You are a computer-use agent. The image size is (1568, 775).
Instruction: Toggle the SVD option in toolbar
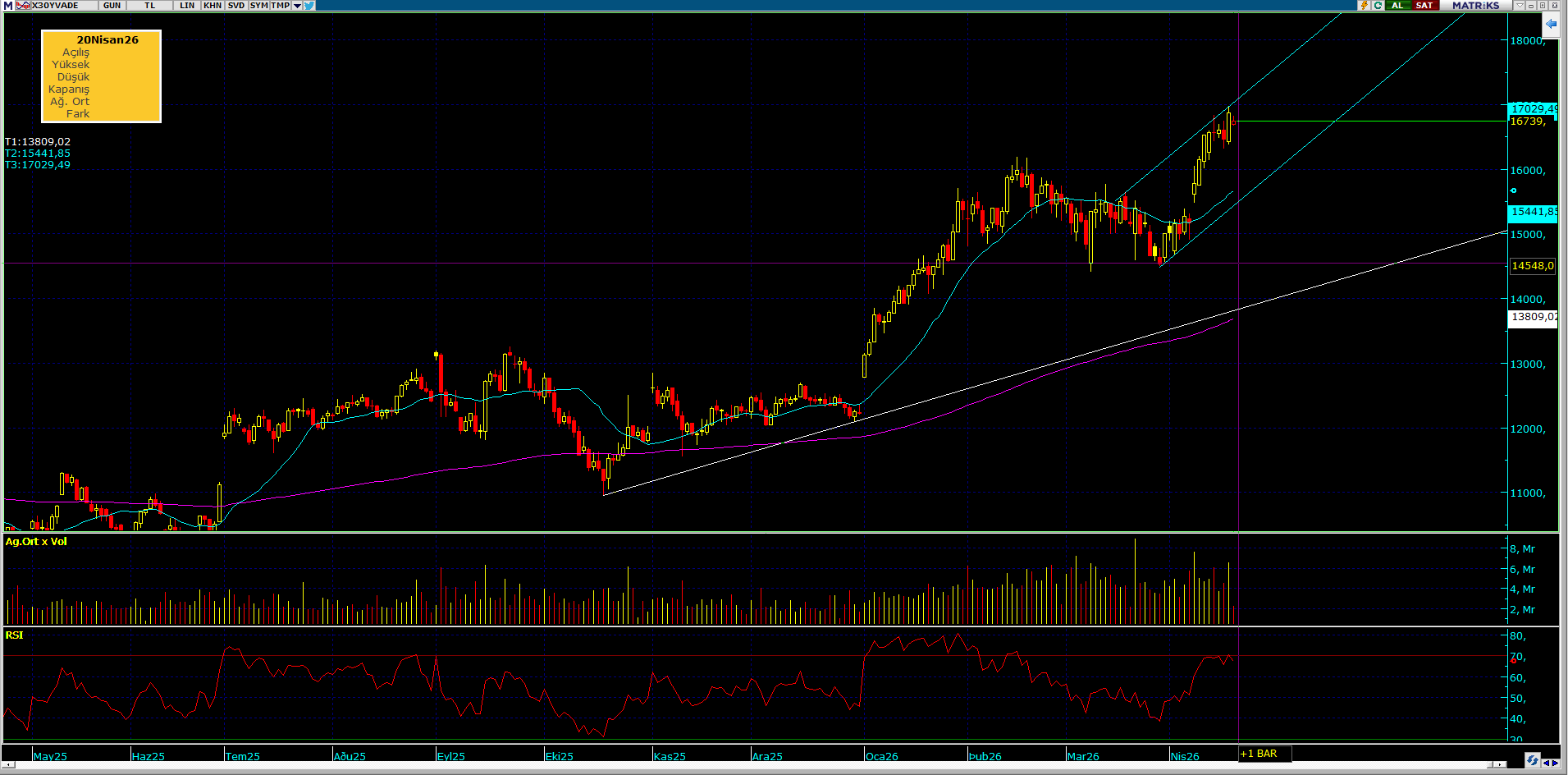point(236,6)
